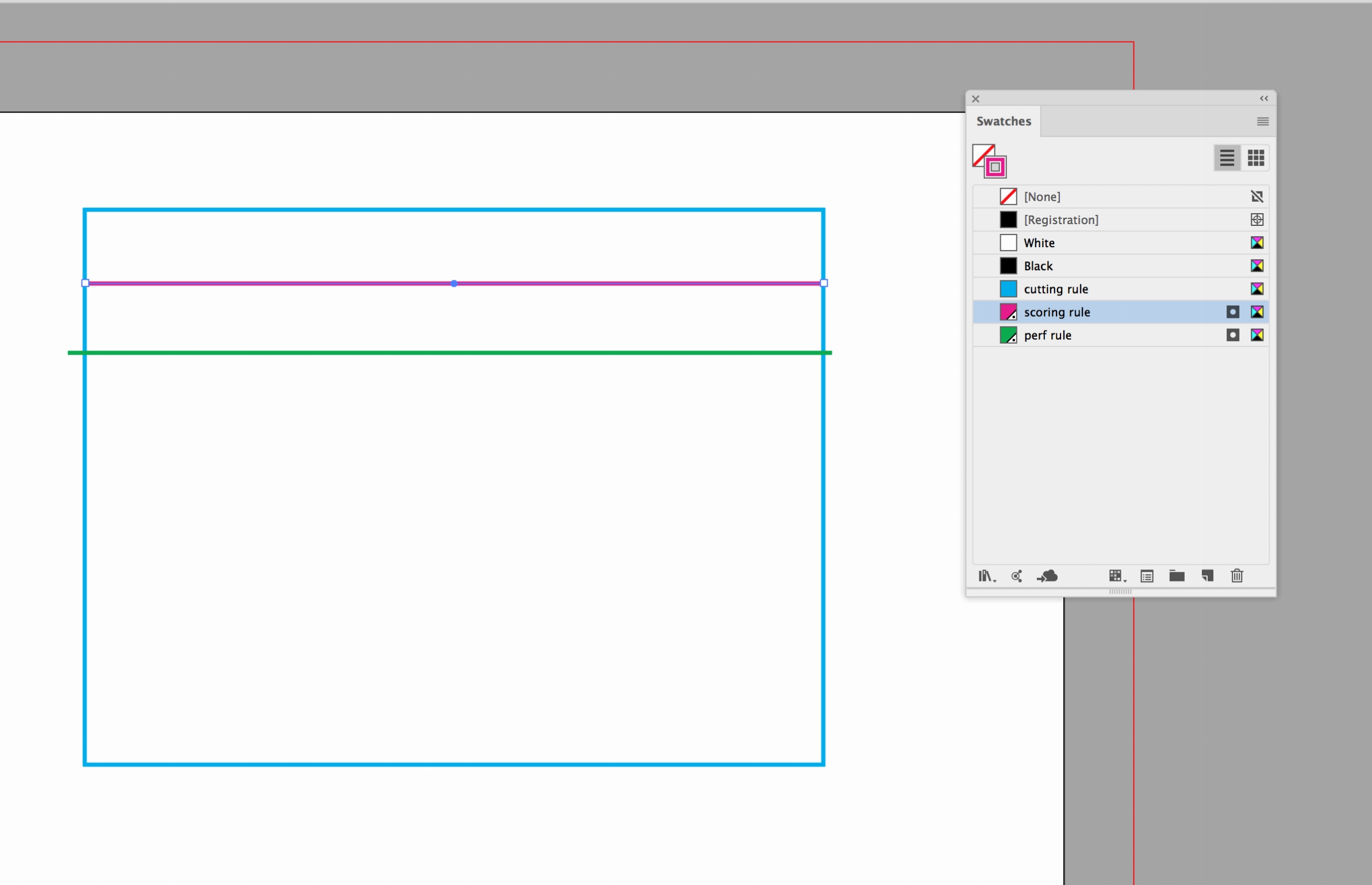Switch swatches to list view
1372x885 pixels.
point(1227,157)
